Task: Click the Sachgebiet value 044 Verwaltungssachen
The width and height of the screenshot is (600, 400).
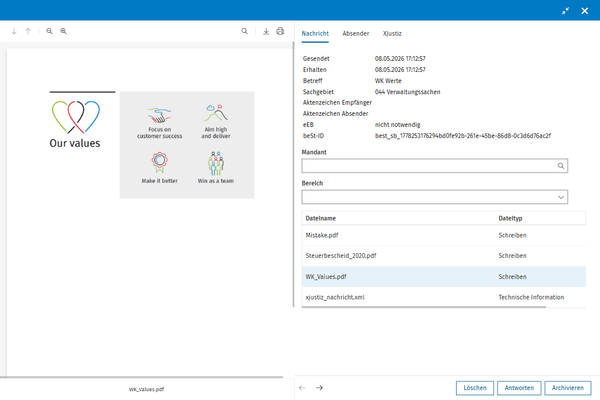Action: [408, 92]
